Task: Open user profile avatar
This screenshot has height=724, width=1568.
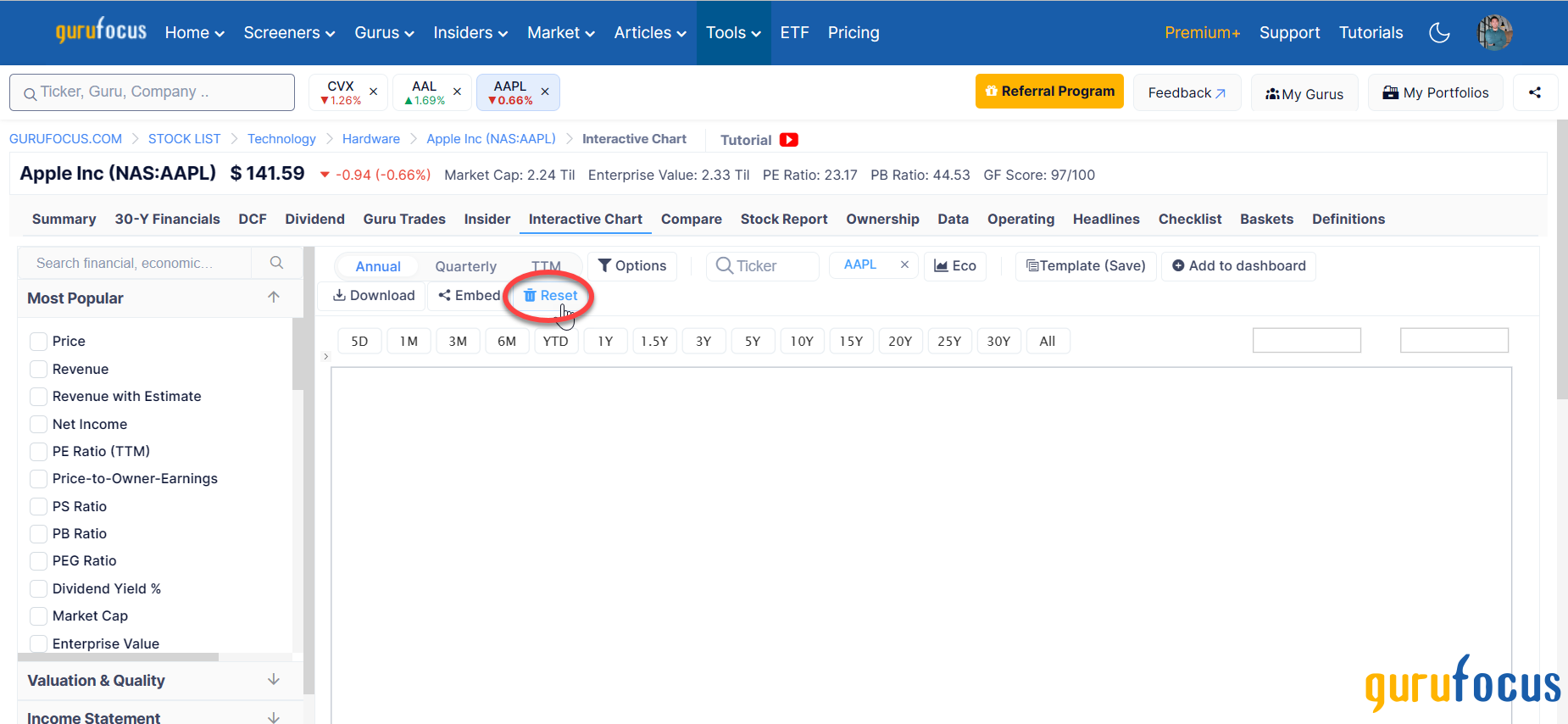Action: pyautogui.click(x=1494, y=33)
